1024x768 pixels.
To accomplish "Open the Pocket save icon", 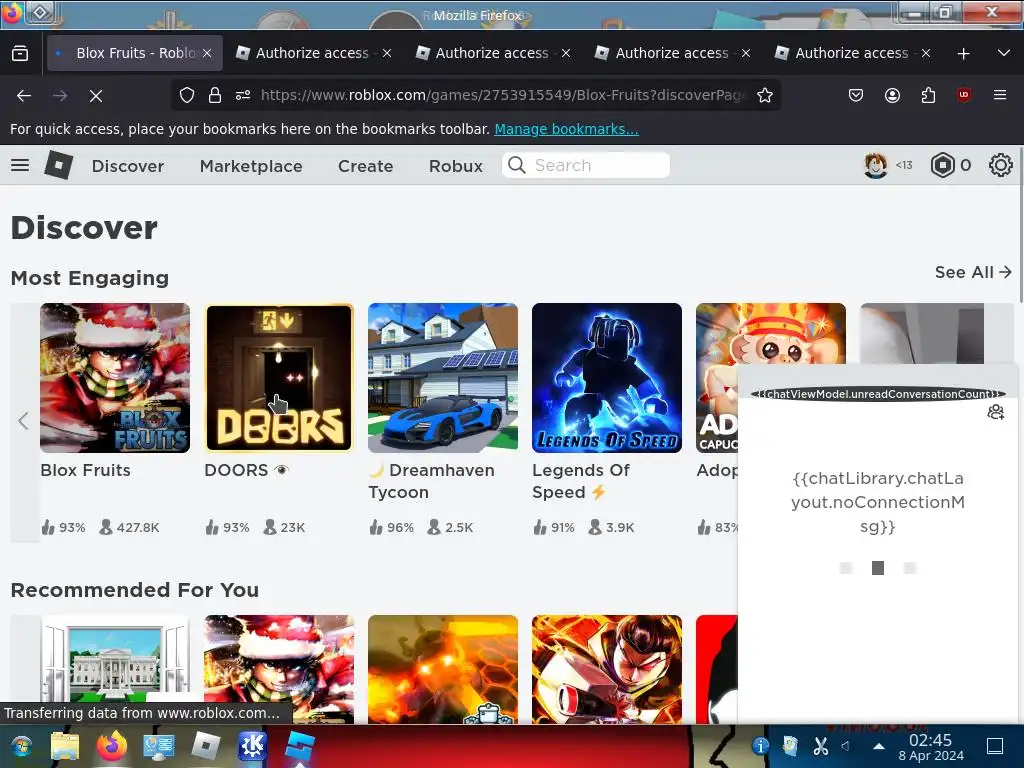I will click(856, 95).
